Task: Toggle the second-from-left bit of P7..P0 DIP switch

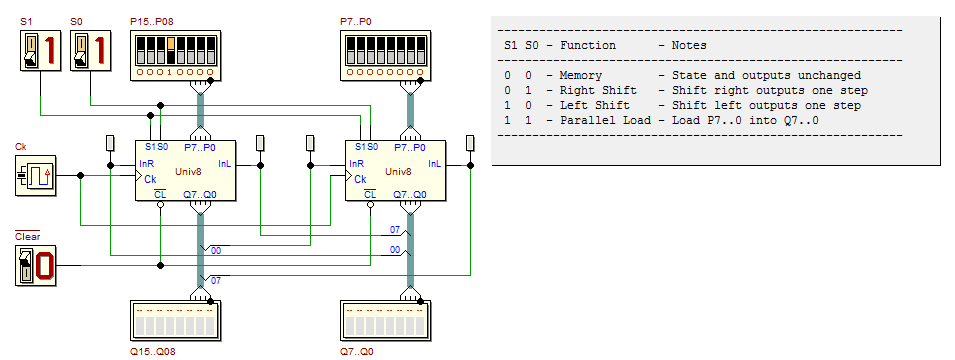Action: point(360,51)
